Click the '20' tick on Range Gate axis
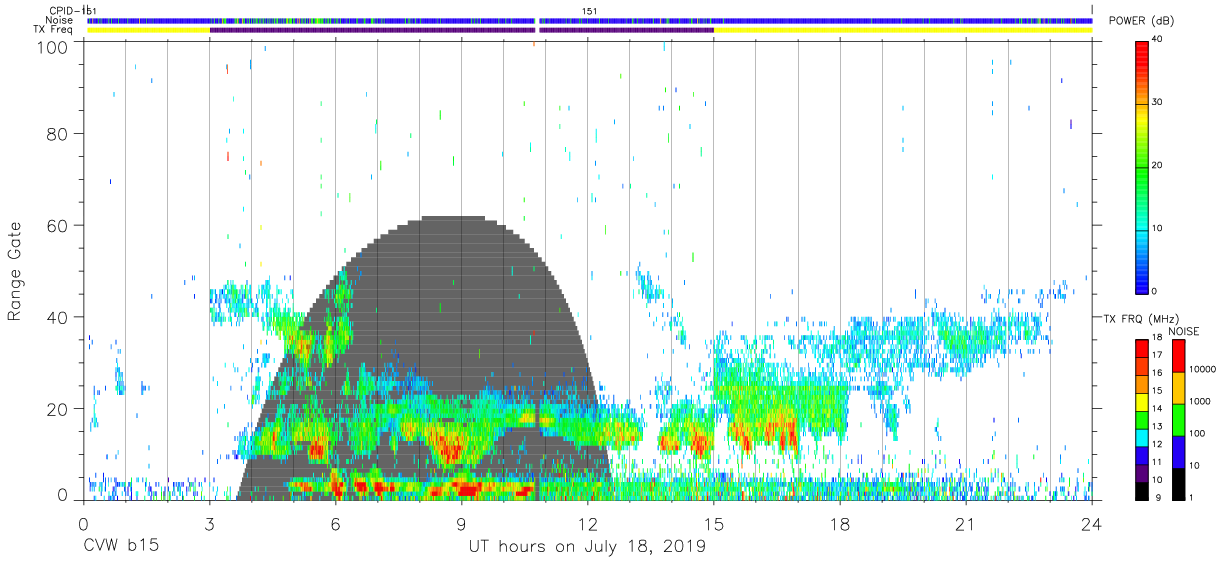 click(x=59, y=408)
